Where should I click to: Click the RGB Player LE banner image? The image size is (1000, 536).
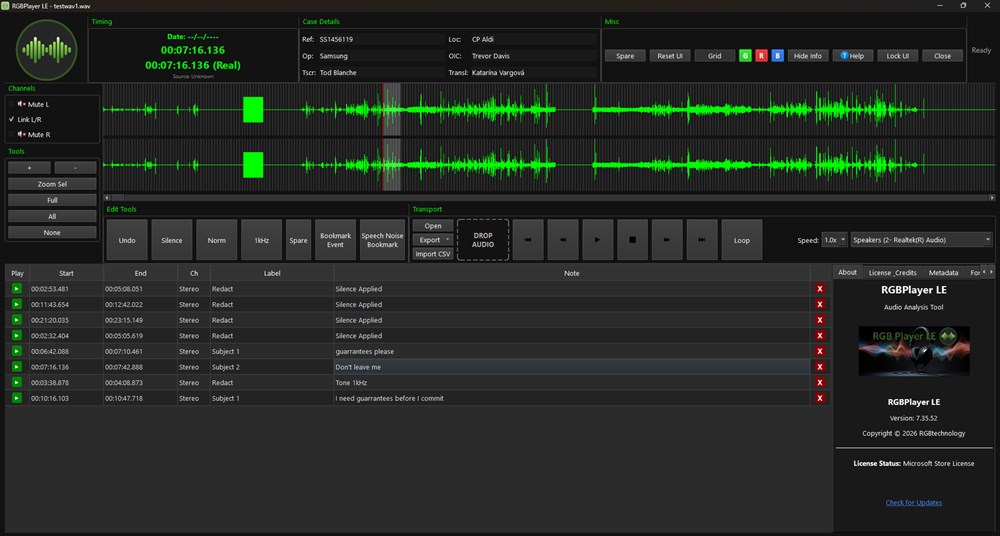coord(914,350)
